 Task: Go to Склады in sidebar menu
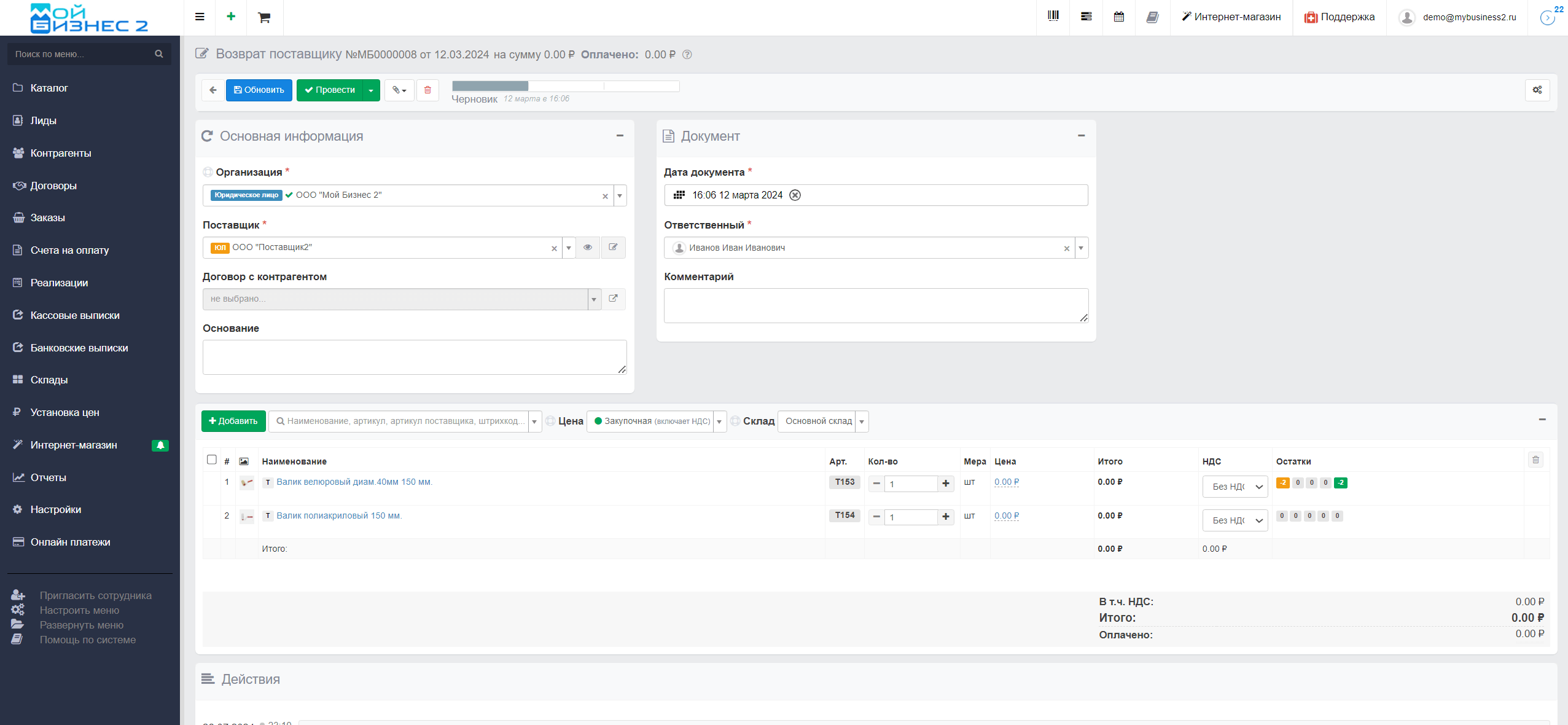click(49, 380)
